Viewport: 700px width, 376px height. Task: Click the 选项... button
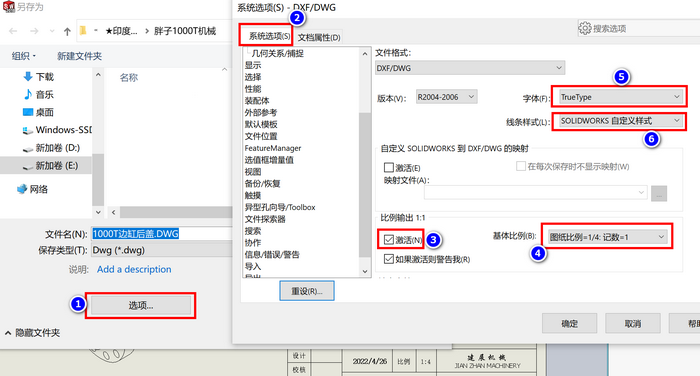[x=141, y=305]
